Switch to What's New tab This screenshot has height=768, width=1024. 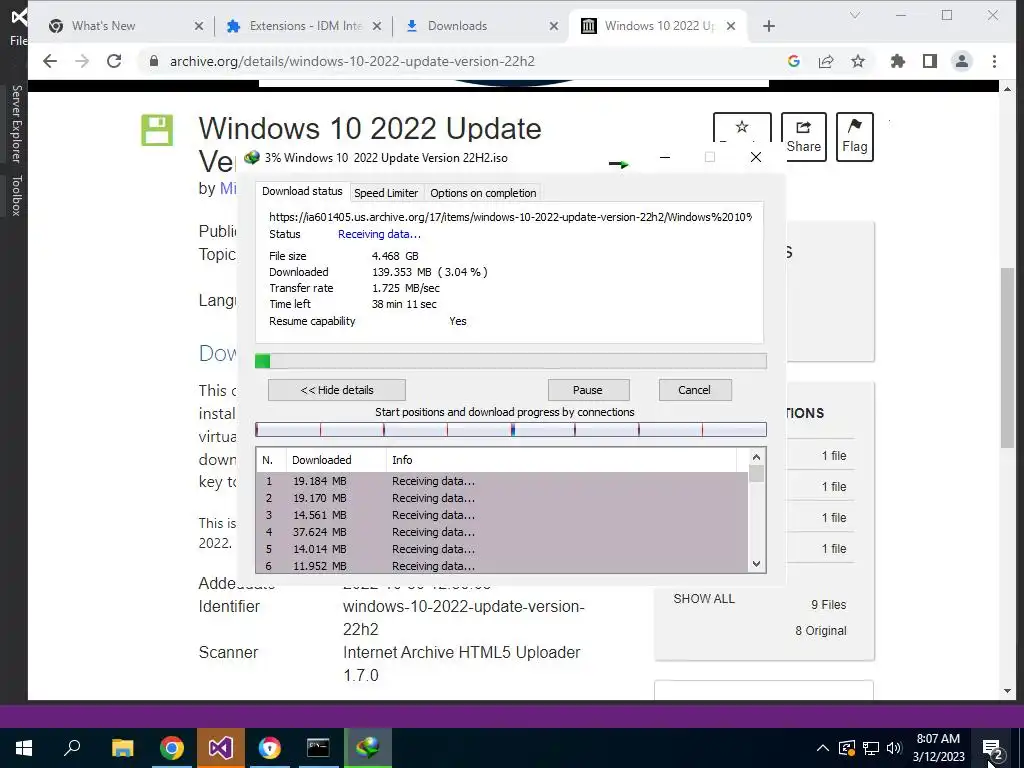124,26
